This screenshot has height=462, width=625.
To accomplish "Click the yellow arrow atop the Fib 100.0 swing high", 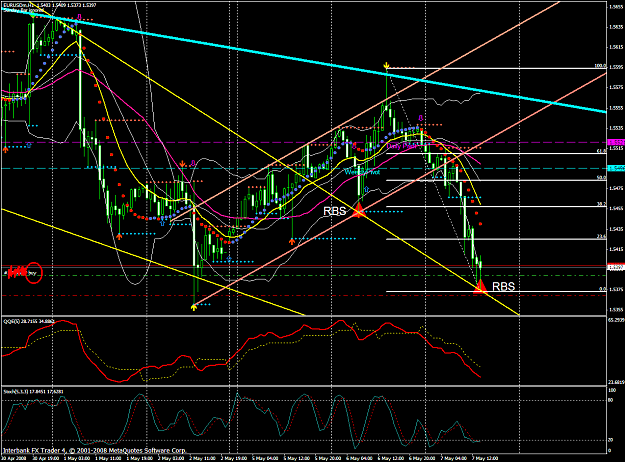I will tap(386, 65).
